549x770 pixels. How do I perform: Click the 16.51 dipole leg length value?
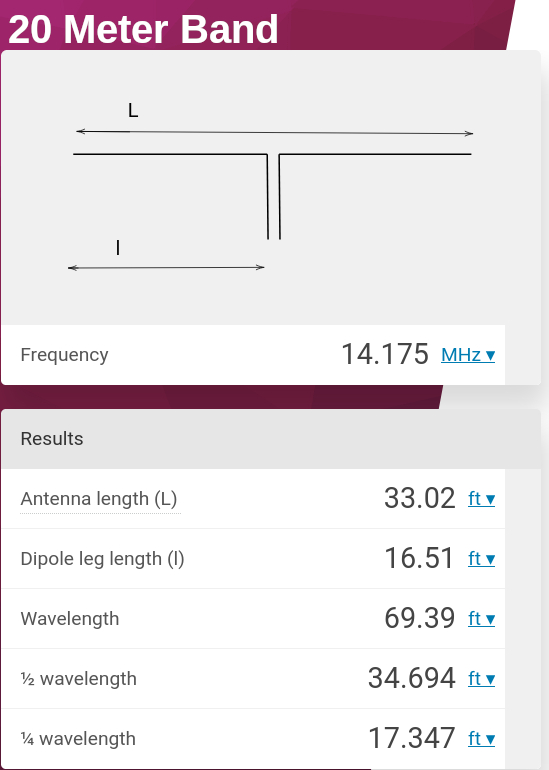[x=419, y=558]
